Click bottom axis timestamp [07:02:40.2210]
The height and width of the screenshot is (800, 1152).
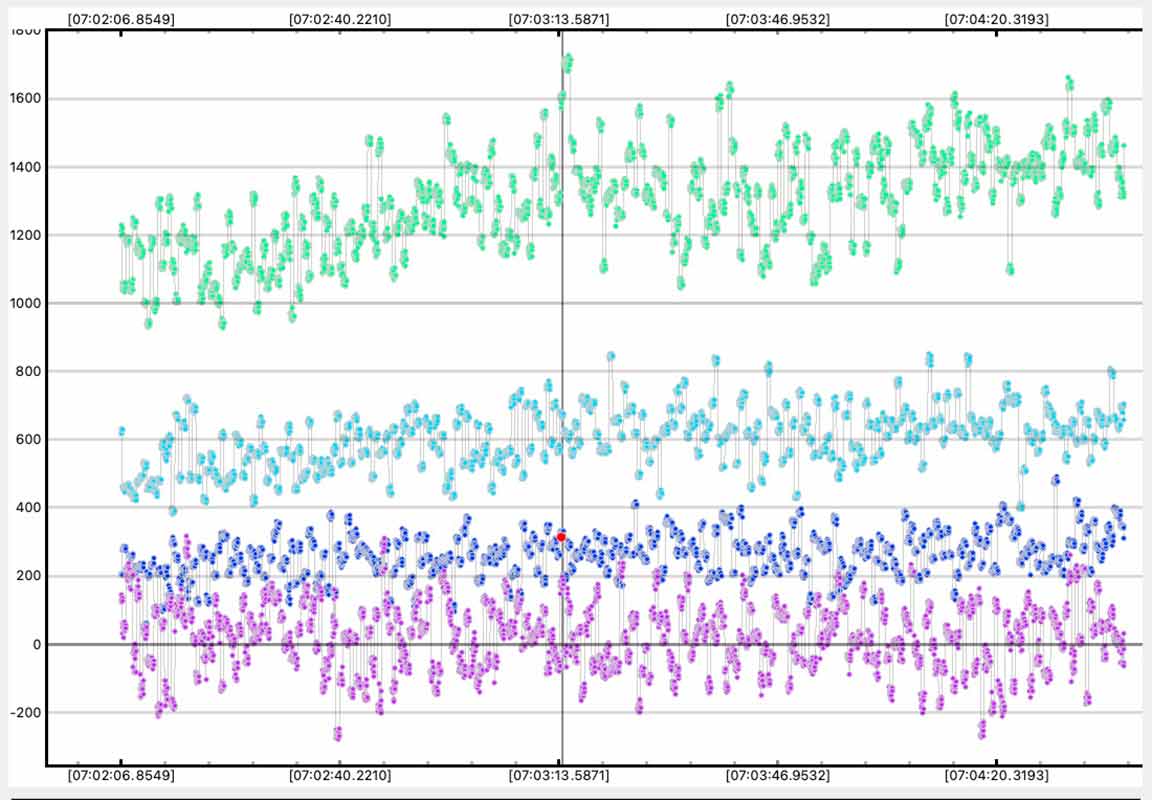point(340,776)
